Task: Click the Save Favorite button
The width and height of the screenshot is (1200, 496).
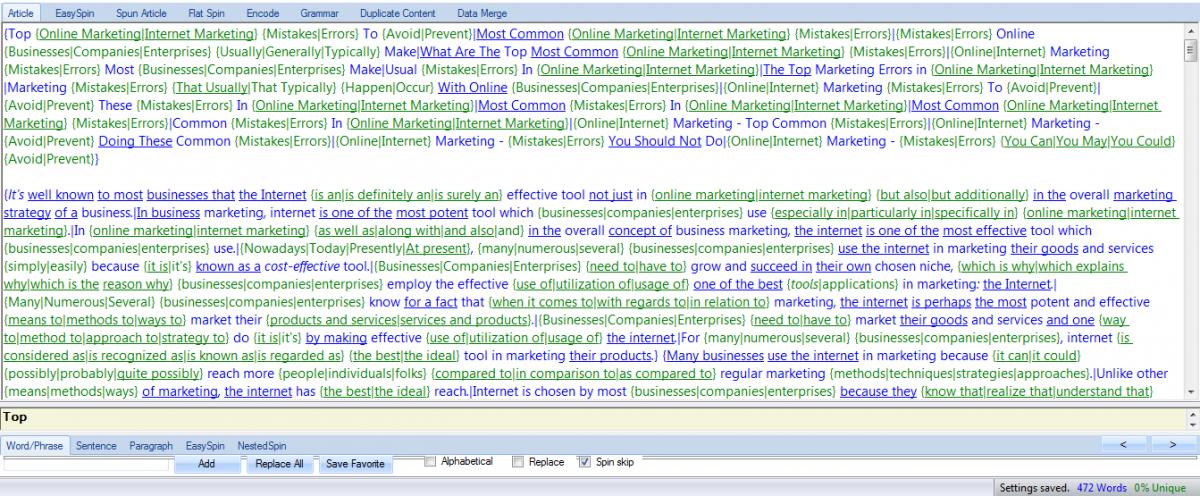Action: pos(355,464)
